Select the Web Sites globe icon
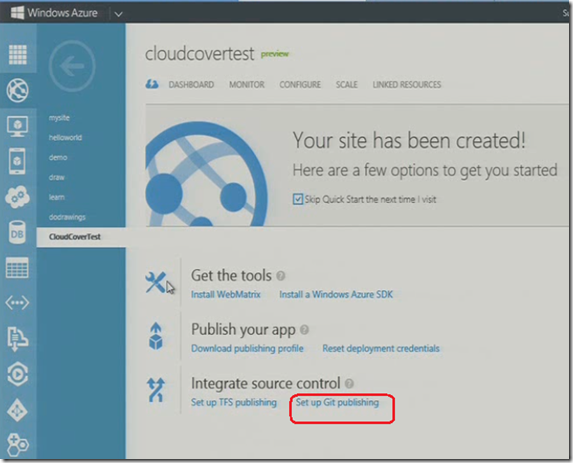 coord(18,90)
